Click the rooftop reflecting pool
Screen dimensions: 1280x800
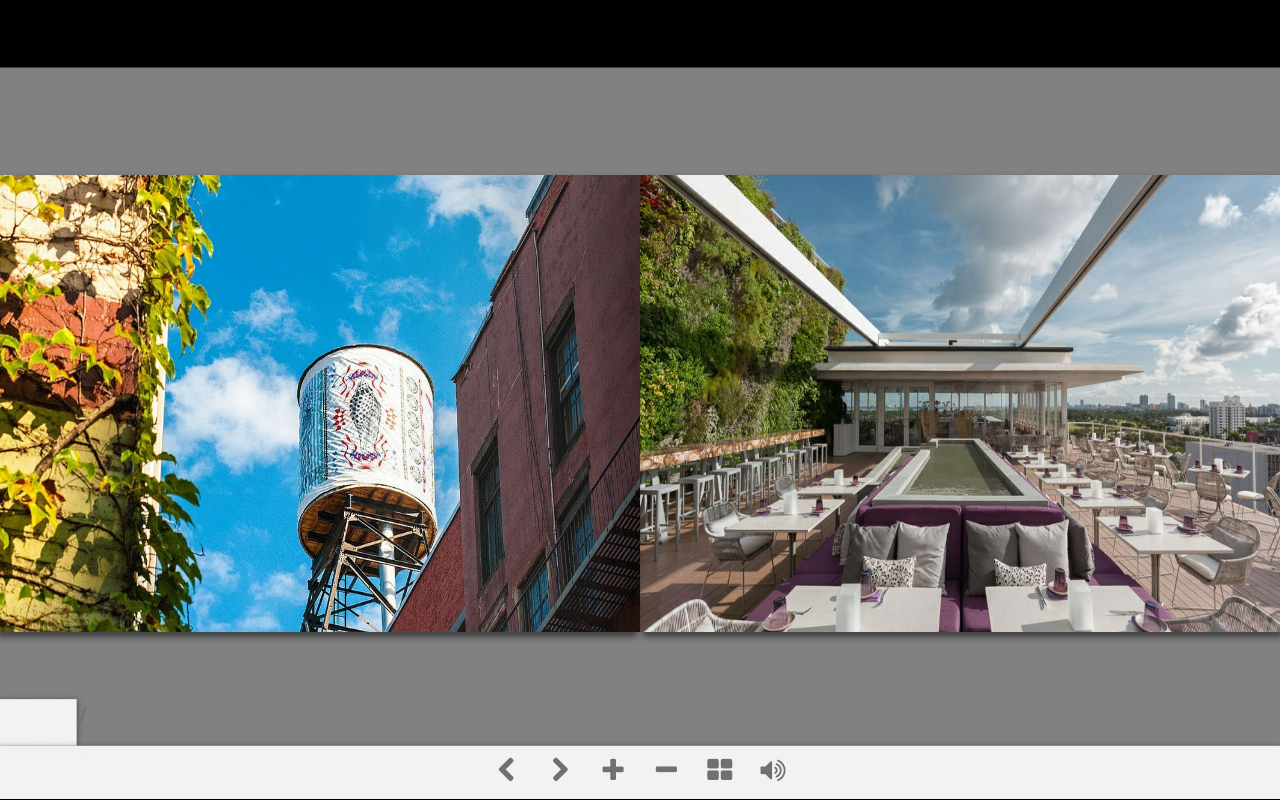click(x=956, y=471)
